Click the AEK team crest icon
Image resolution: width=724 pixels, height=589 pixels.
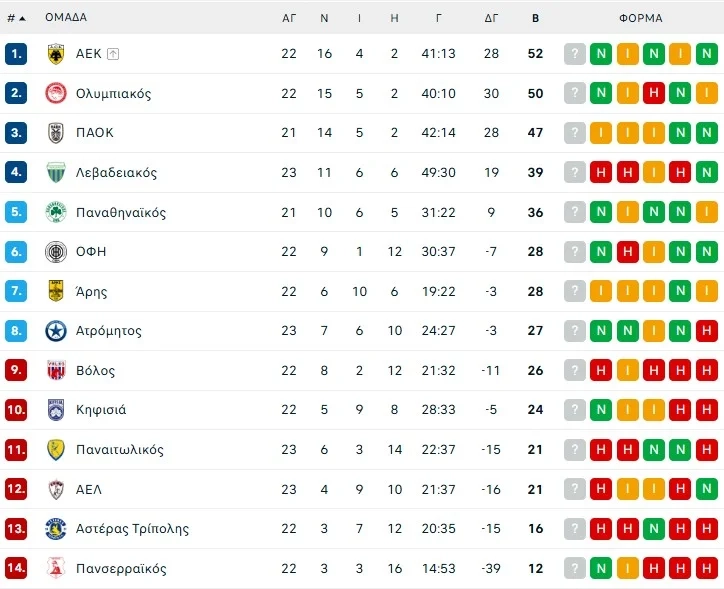click(56, 54)
